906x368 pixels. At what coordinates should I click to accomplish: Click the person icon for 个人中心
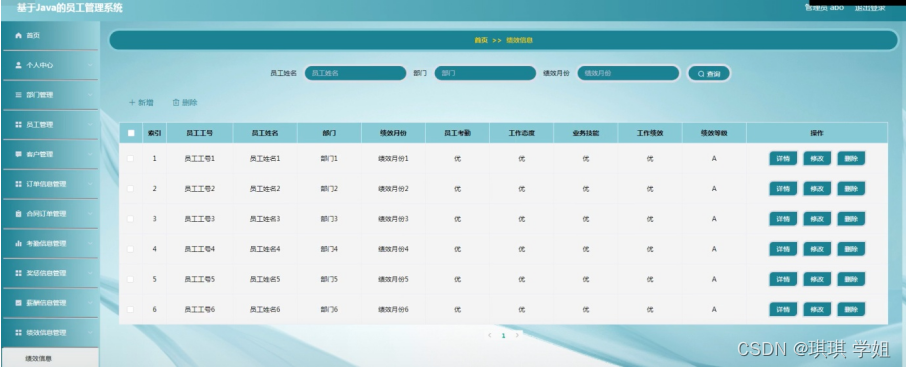click(x=18, y=65)
